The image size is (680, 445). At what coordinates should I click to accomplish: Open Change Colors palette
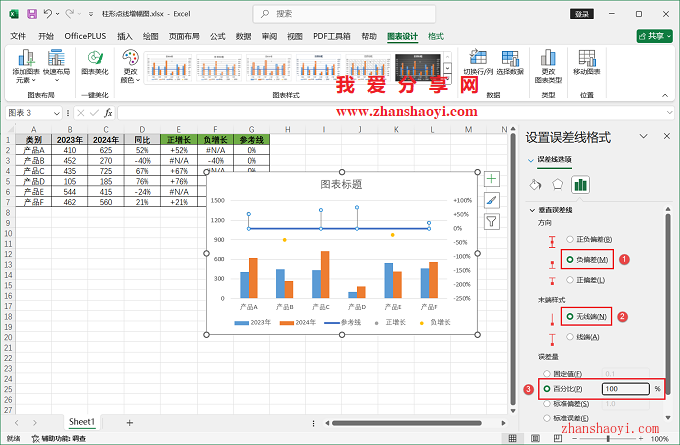pyautogui.click(x=130, y=66)
